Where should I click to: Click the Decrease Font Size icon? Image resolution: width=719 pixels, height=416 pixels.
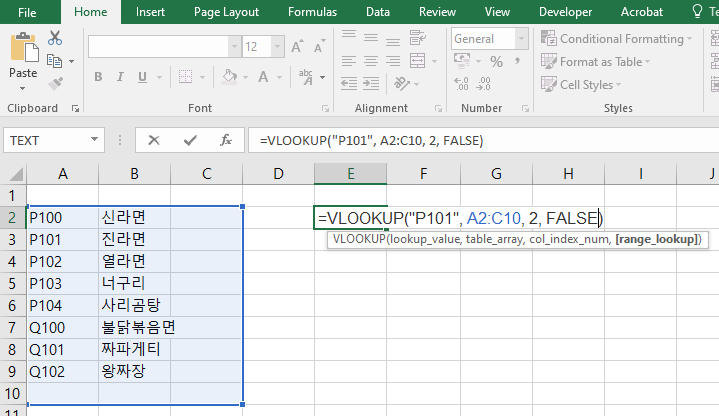(x=319, y=47)
